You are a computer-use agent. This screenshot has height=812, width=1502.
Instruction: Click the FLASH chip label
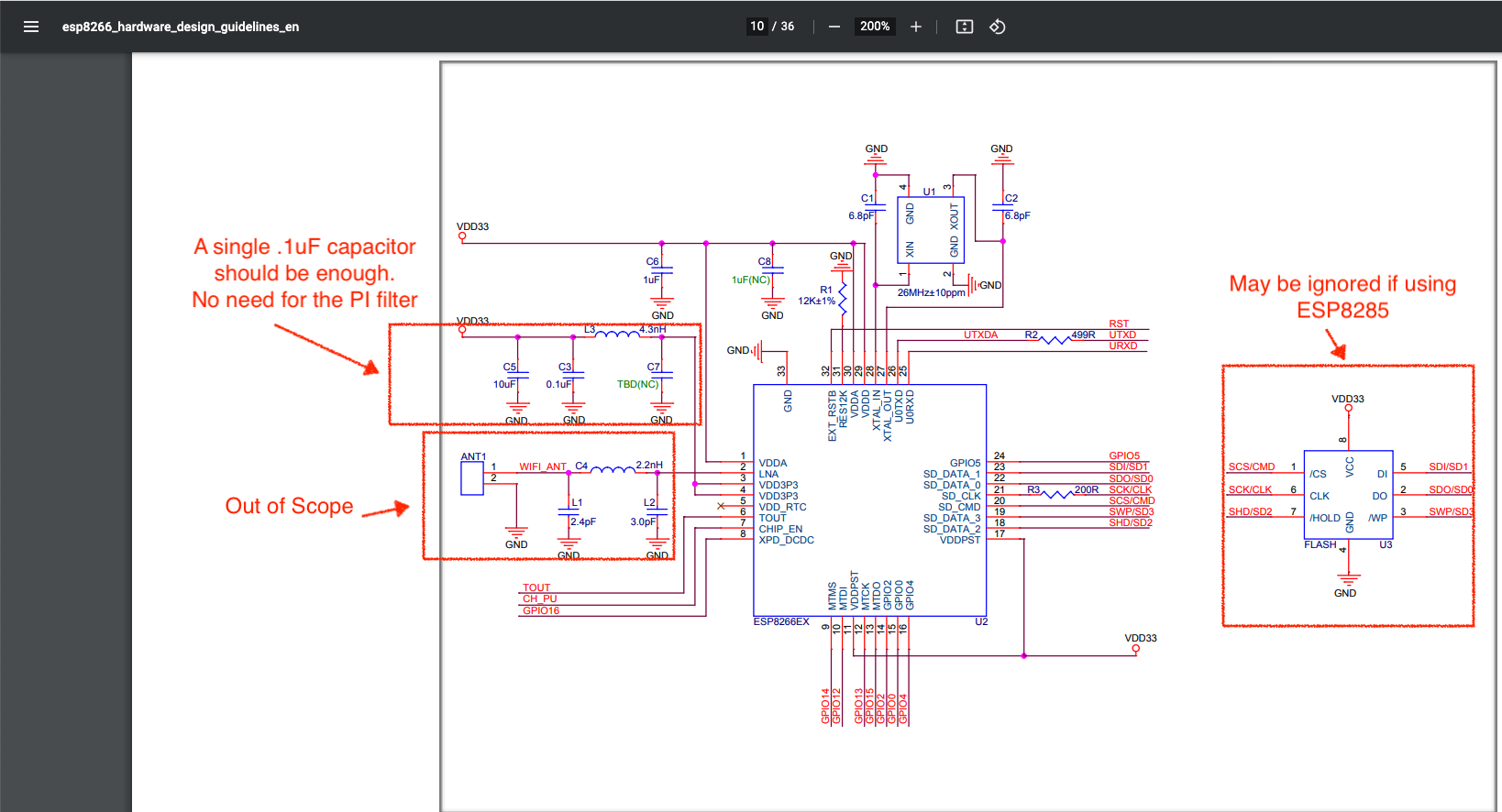point(1320,544)
